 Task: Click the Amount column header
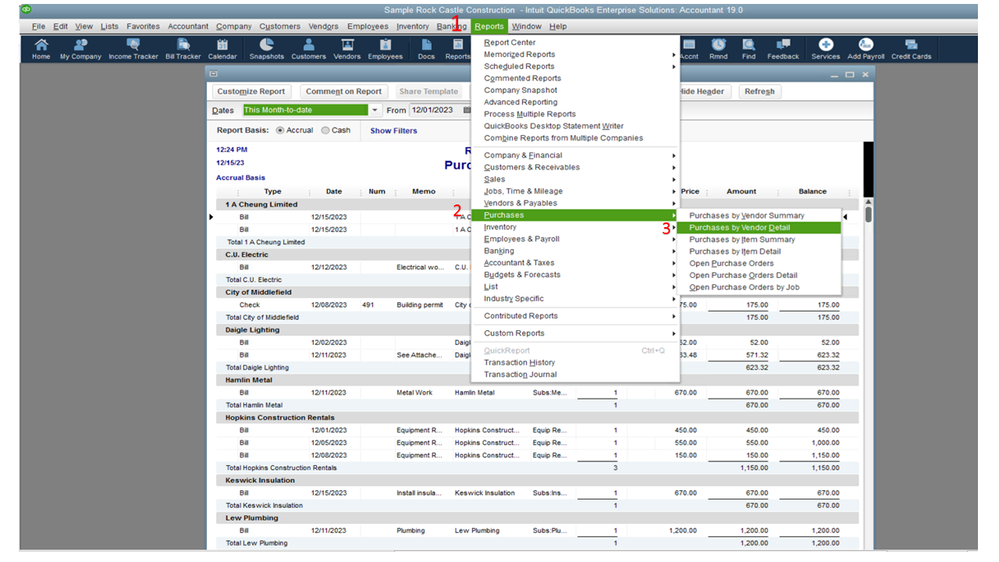click(x=742, y=191)
